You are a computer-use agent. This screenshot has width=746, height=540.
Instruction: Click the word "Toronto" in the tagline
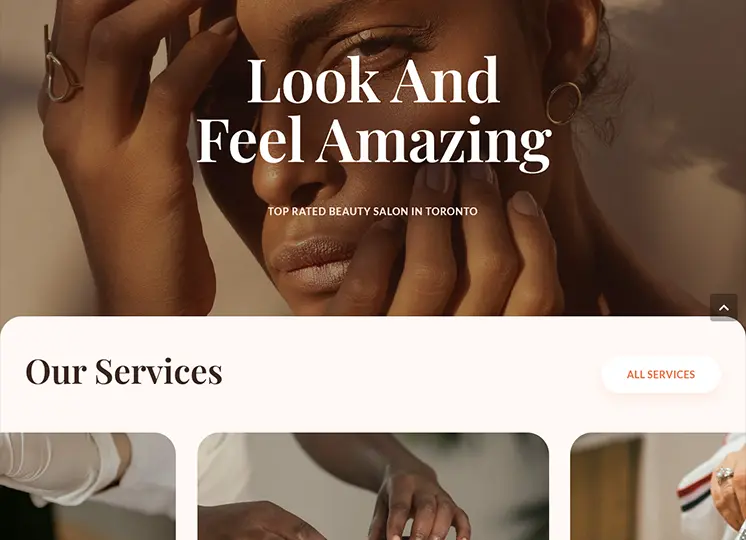pos(451,211)
